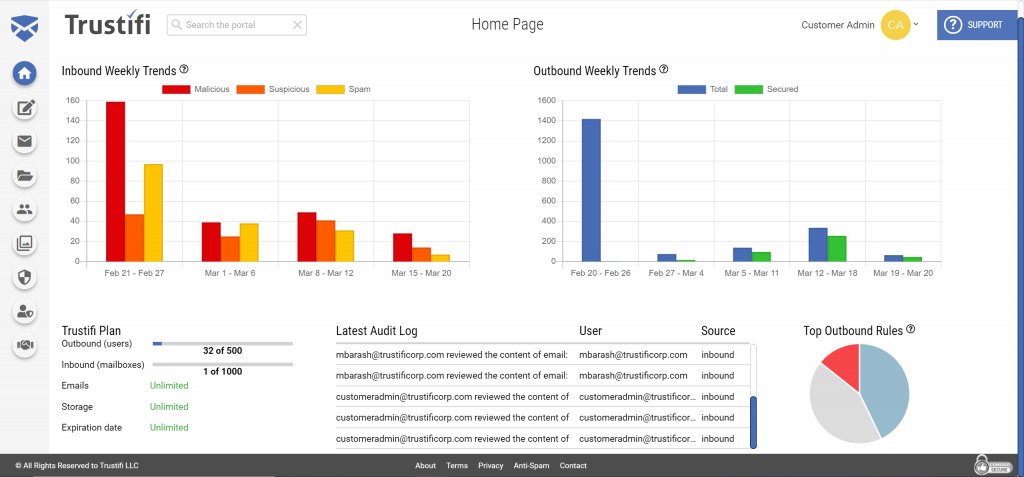Open the image gallery icon in sidebar
The width and height of the screenshot is (1024, 477).
pyautogui.click(x=25, y=244)
